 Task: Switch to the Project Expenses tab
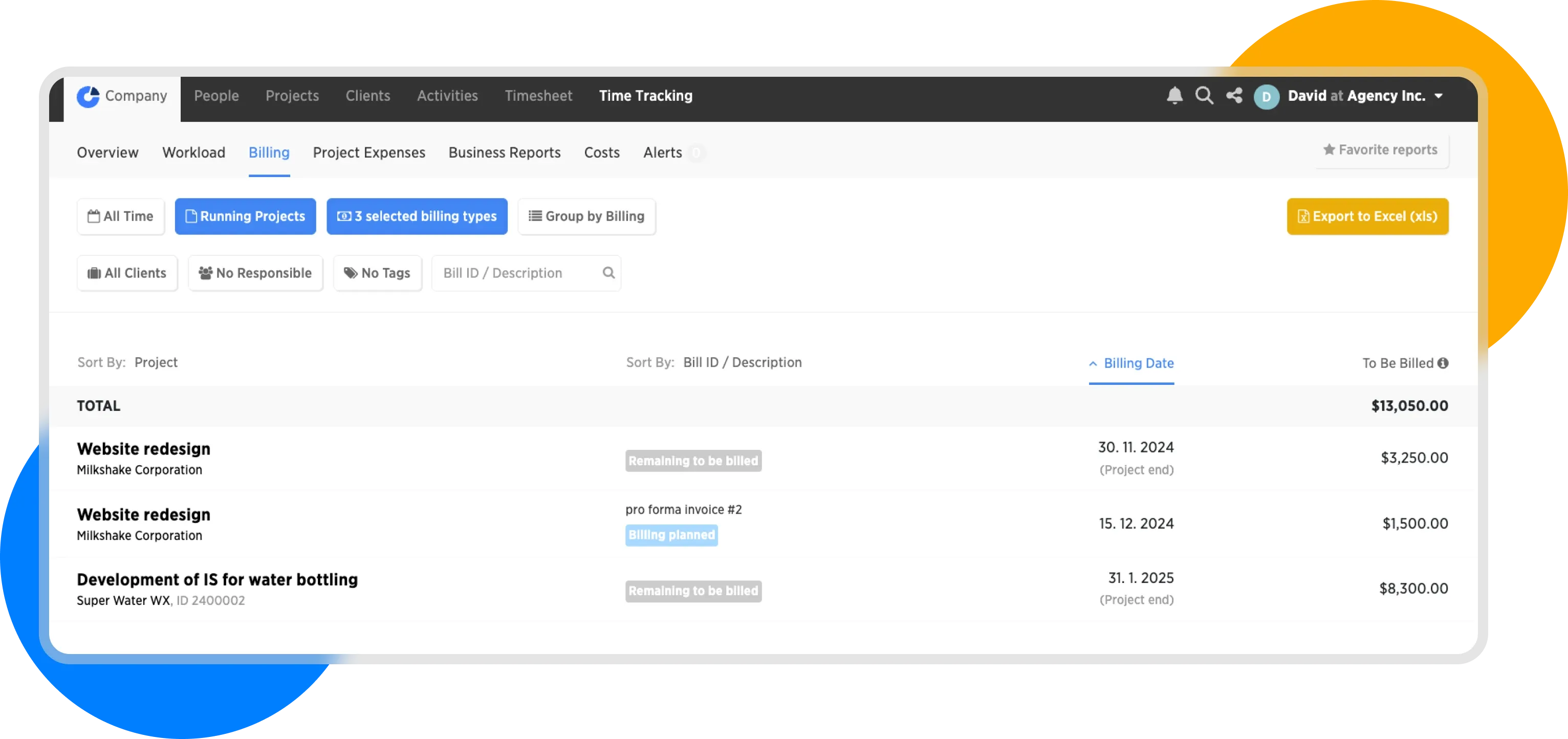[369, 152]
